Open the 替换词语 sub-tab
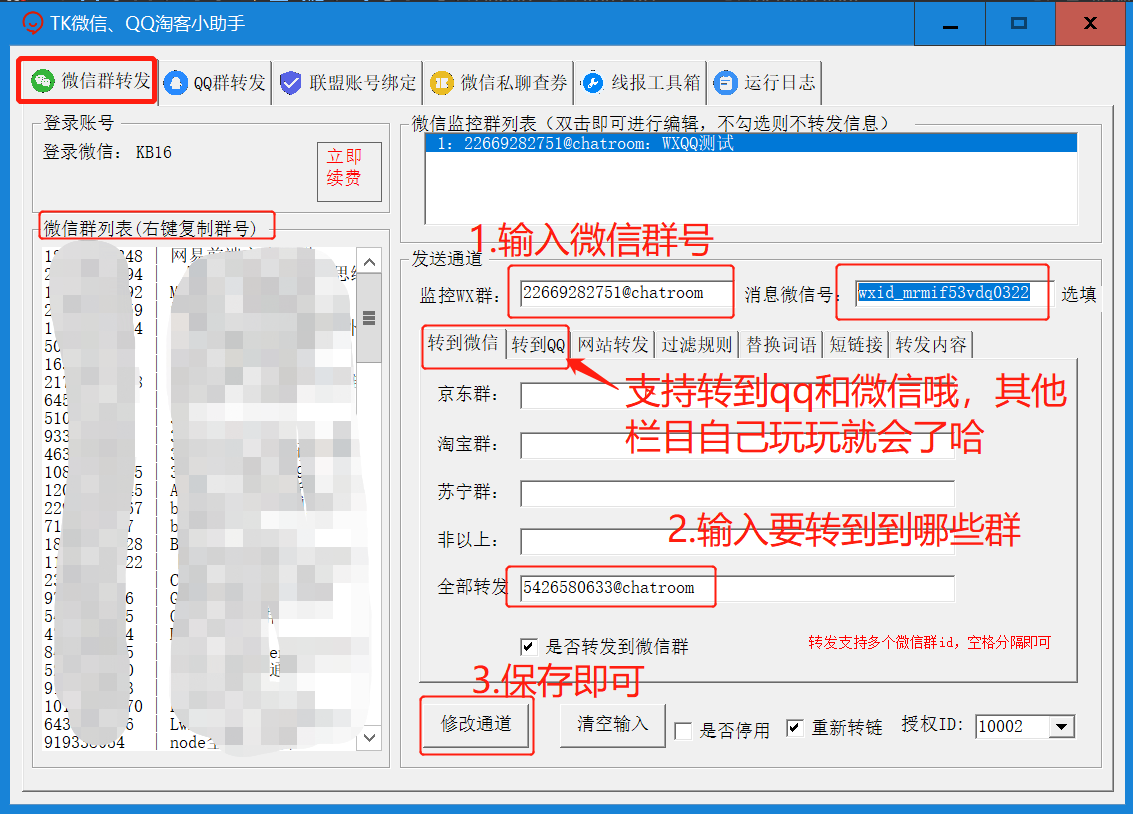The width and height of the screenshot is (1133, 814). point(781,345)
